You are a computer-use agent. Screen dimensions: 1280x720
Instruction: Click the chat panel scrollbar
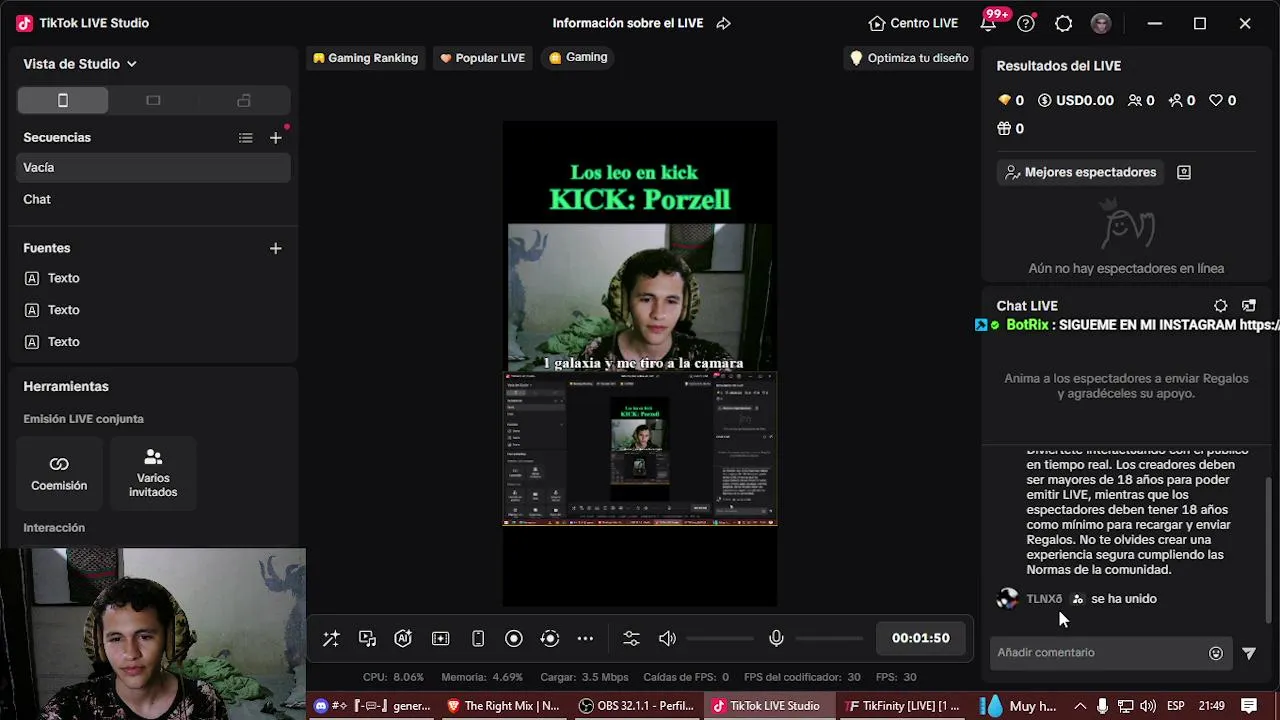pos(1271,548)
